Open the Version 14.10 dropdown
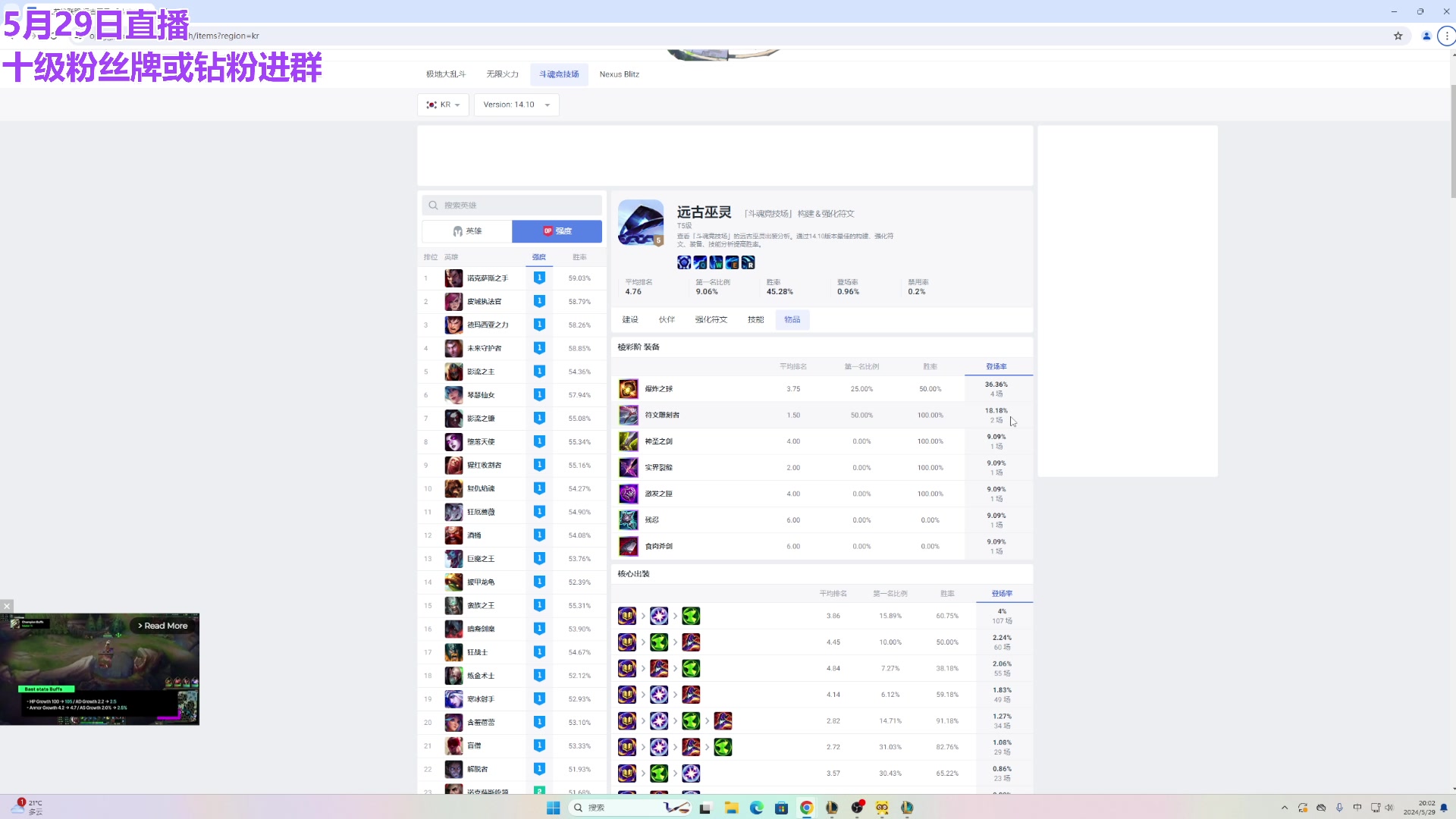Screen dimensions: 1456x819 click(x=516, y=105)
